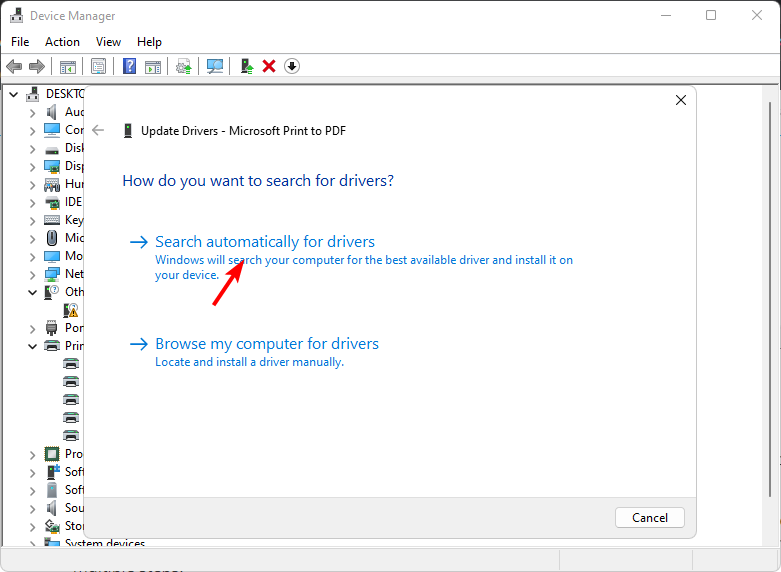Click Scan for hardware changes monitor icon
Screen dimensions: 781x572
[215, 66]
